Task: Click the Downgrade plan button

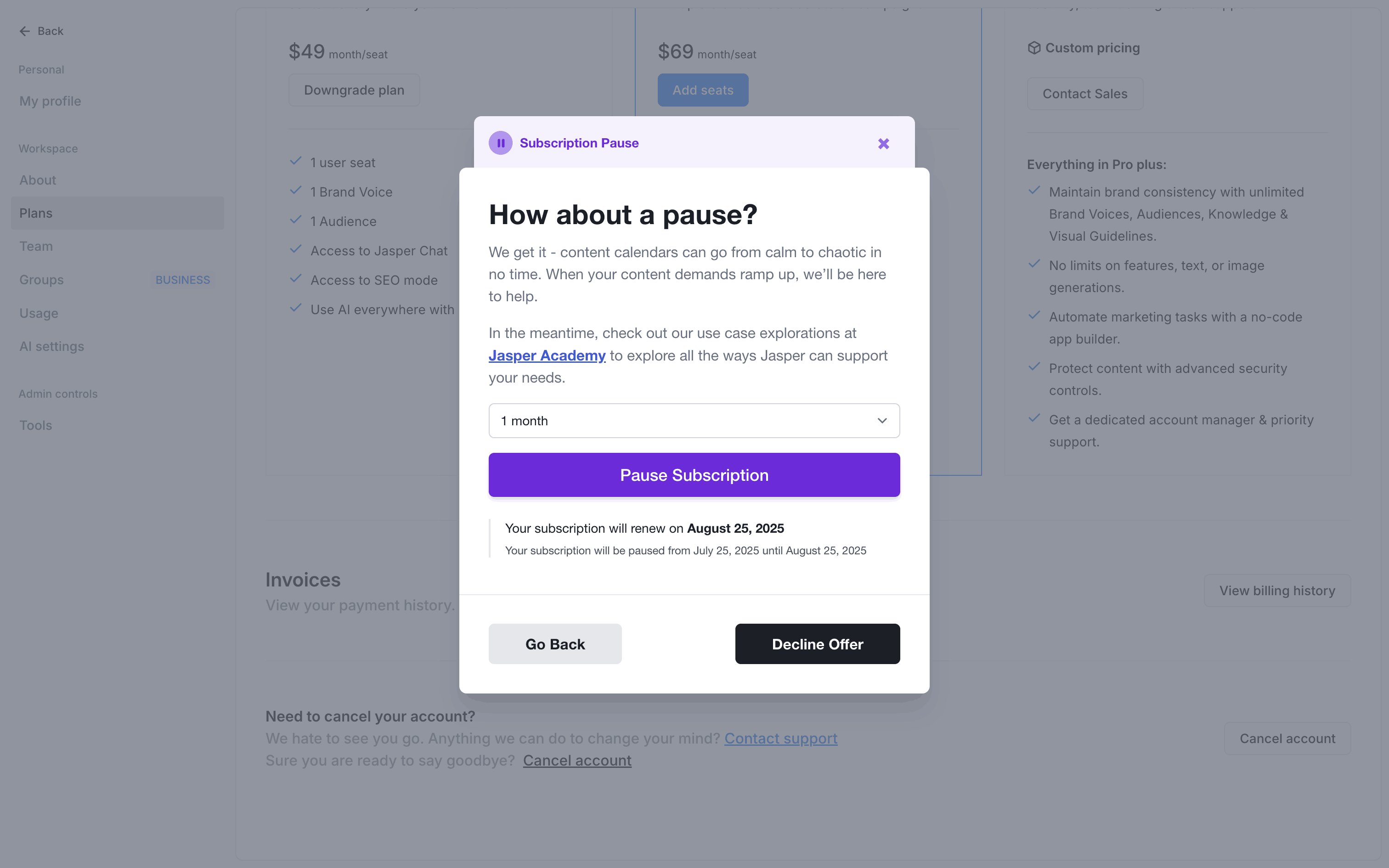Action: (x=354, y=90)
